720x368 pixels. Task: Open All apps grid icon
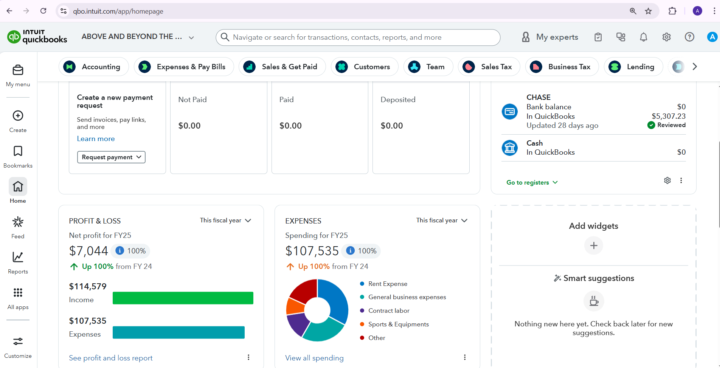pos(17,293)
